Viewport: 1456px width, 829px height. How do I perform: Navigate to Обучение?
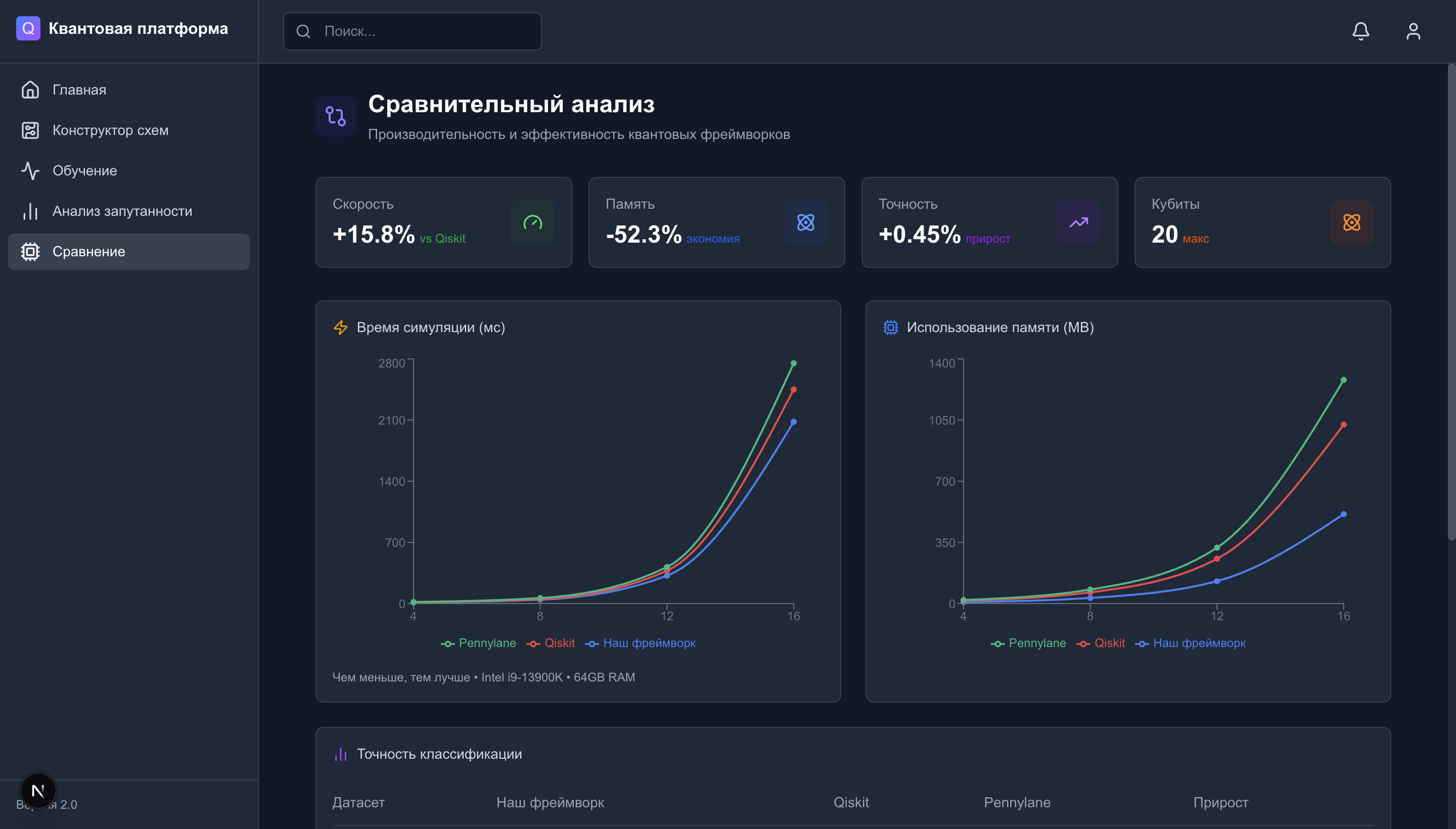(x=129, y=171)
